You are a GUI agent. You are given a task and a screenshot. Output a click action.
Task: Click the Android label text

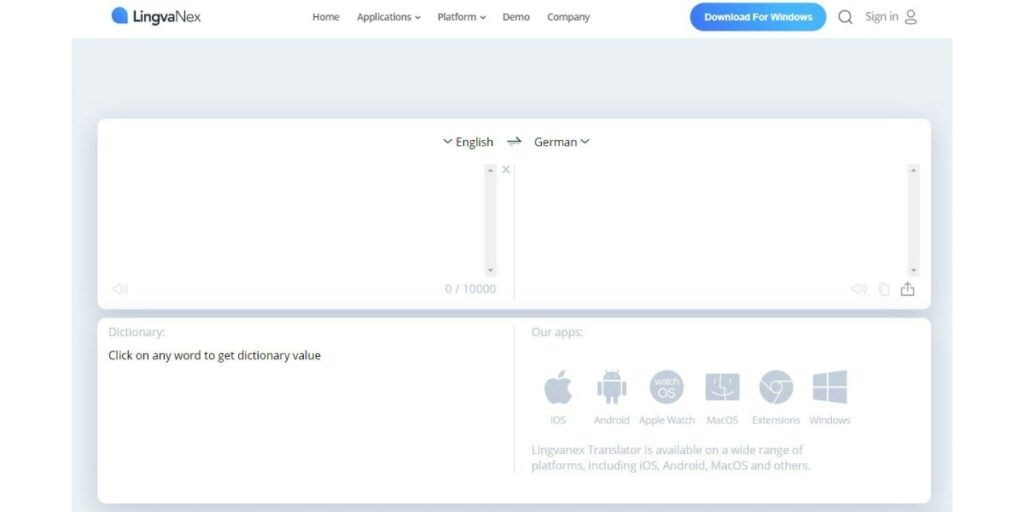click(612, 421)
